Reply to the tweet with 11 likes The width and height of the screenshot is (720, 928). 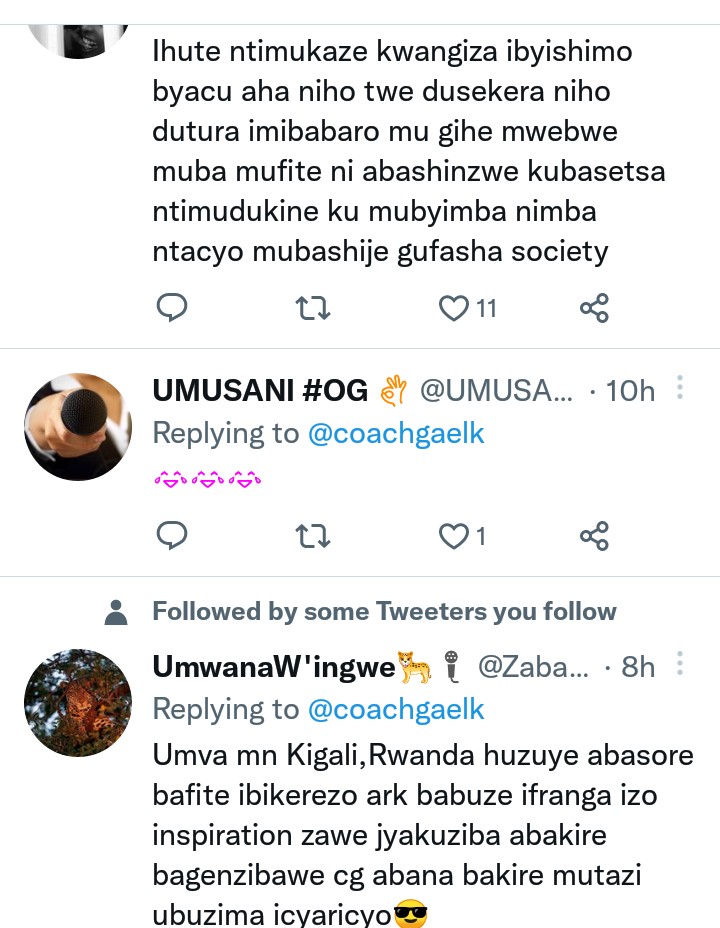[x=172, y=308]
